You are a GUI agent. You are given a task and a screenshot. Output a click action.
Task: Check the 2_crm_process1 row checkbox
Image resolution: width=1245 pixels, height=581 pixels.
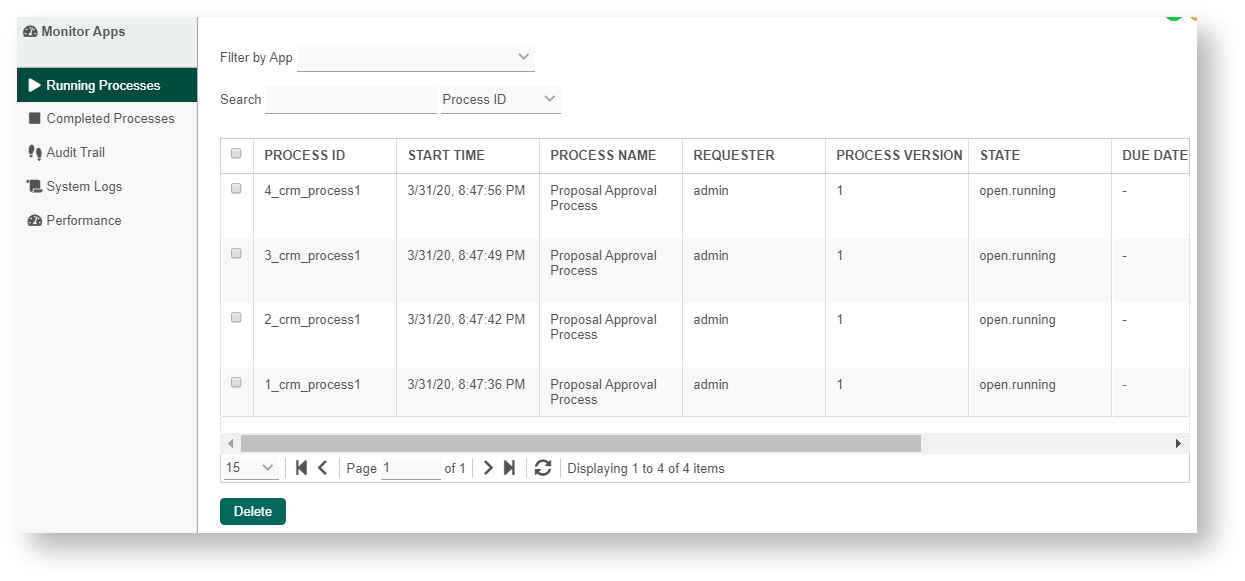tap(236, 318)
